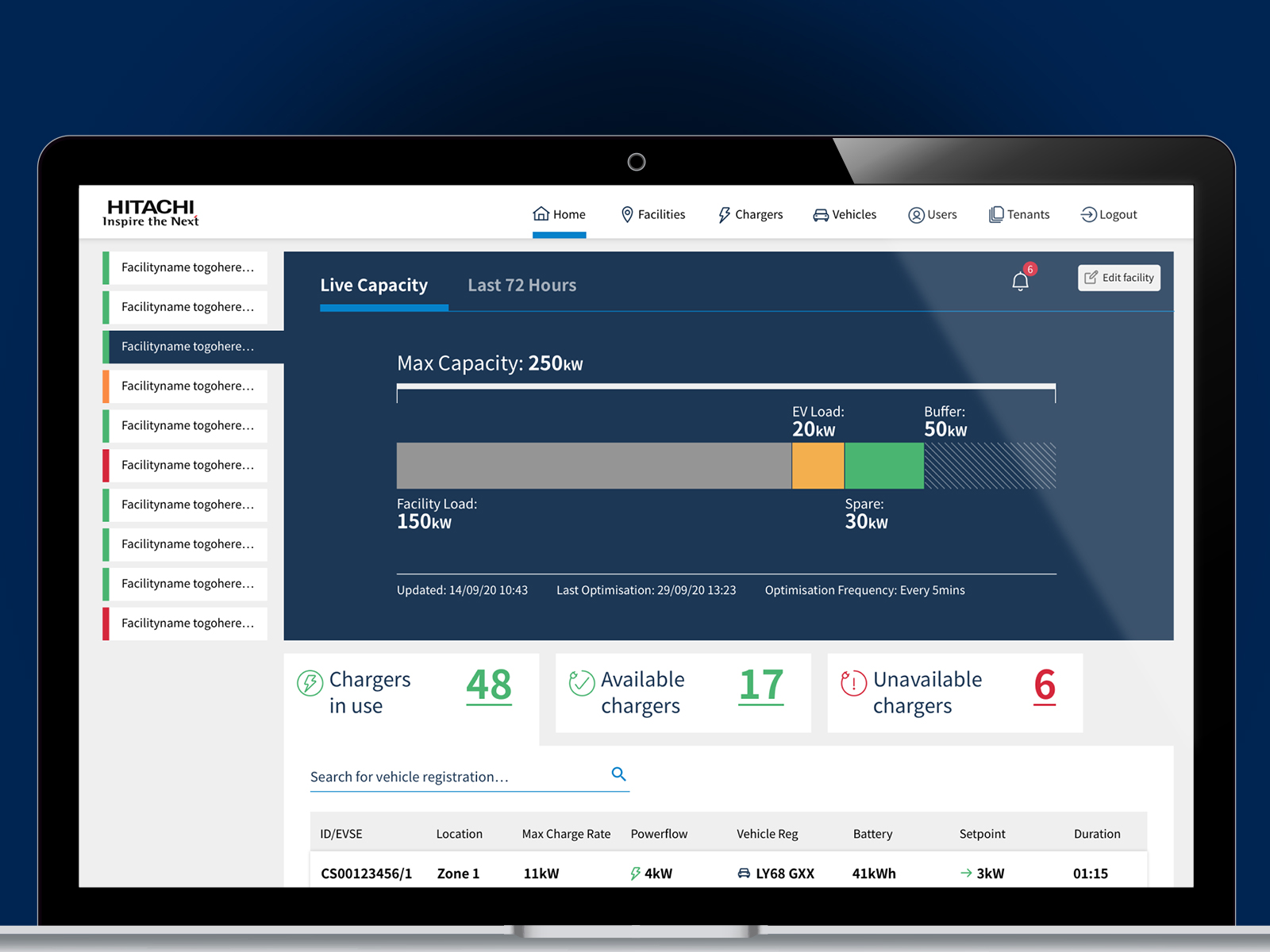The height and width of the screenshot is (952, 1270).
Task: Open the Tenants nav item
Action: pos(1019,214)
